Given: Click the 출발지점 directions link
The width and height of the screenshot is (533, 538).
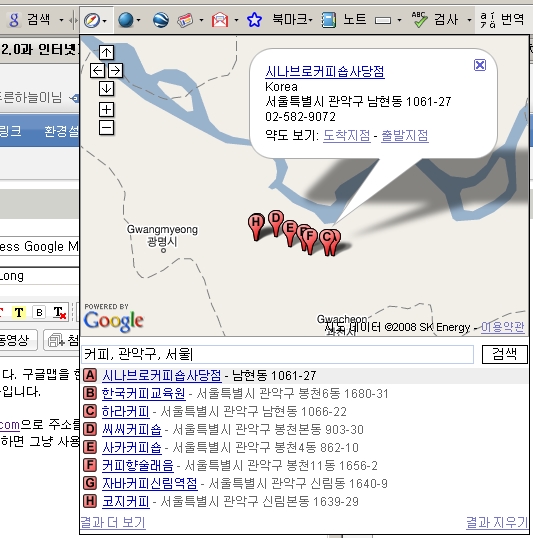Looking at the screenshot, I should (x=405, y=135).
